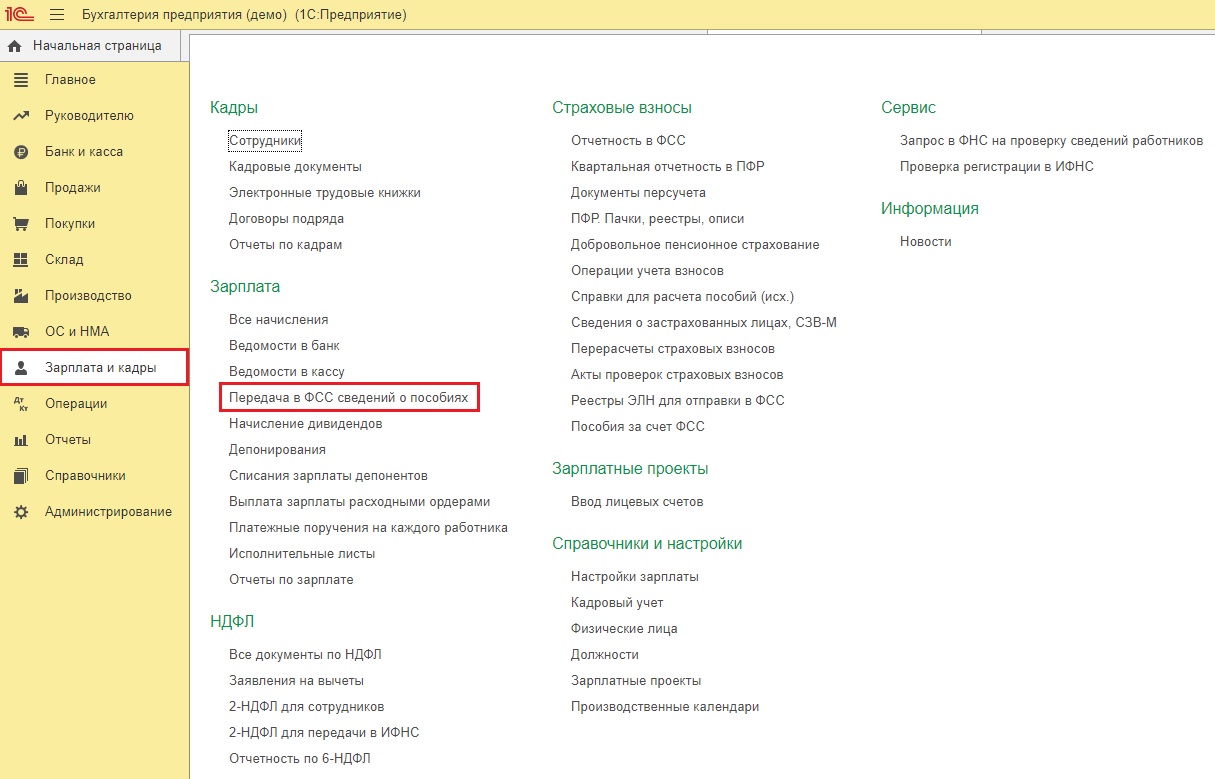1215x779 pixels.
Task: Open the hamburger main menu icon
Action: point(57,15)
